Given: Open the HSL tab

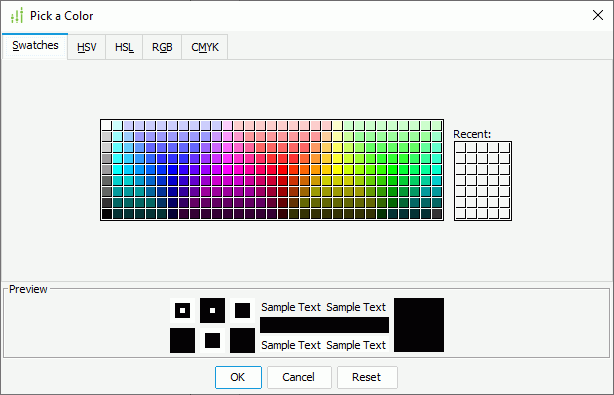Looking at the screenshot, I should pos(124,47).
